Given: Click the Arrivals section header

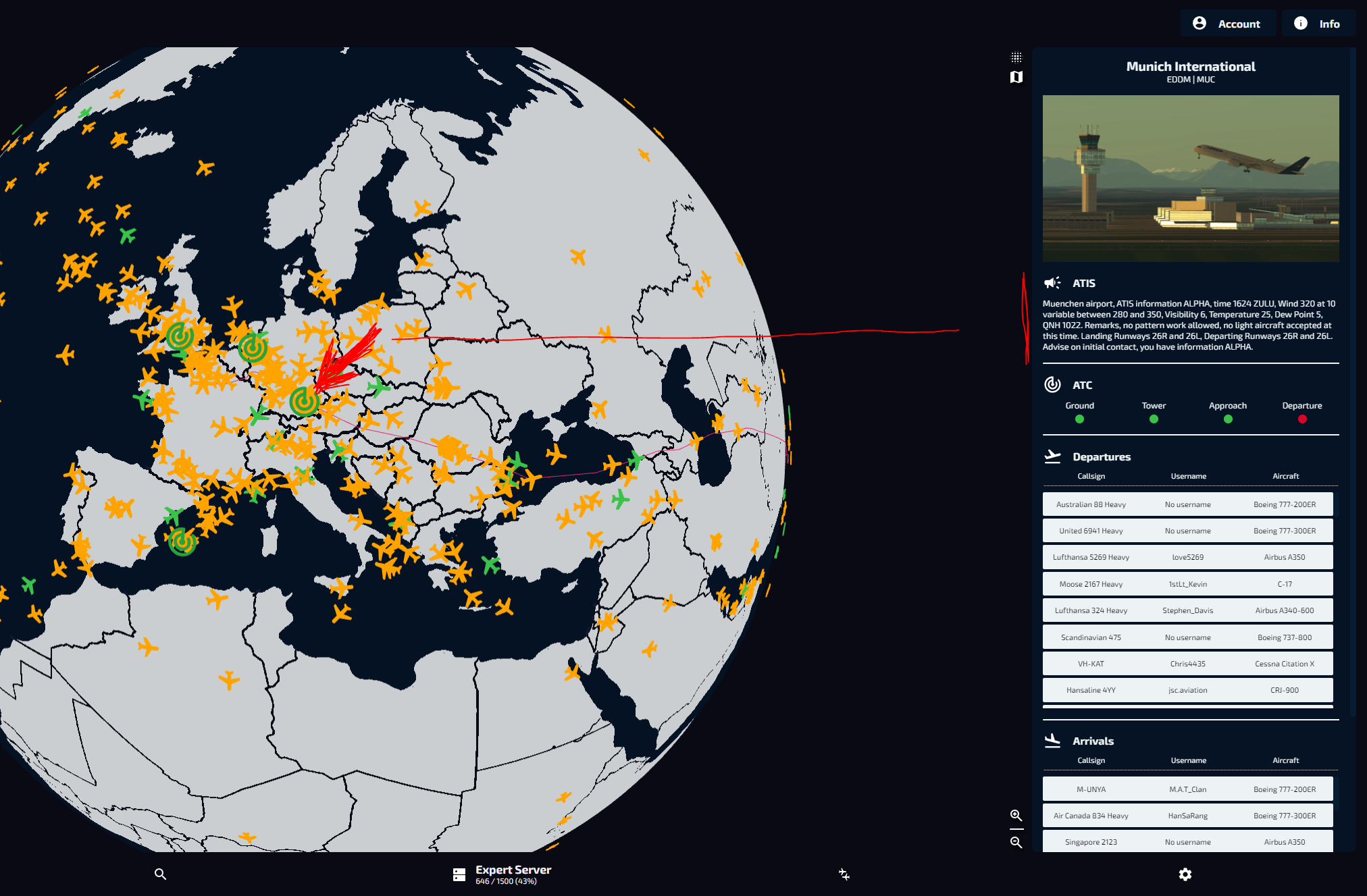Looking at the screenshot, I should point(1092,741).
